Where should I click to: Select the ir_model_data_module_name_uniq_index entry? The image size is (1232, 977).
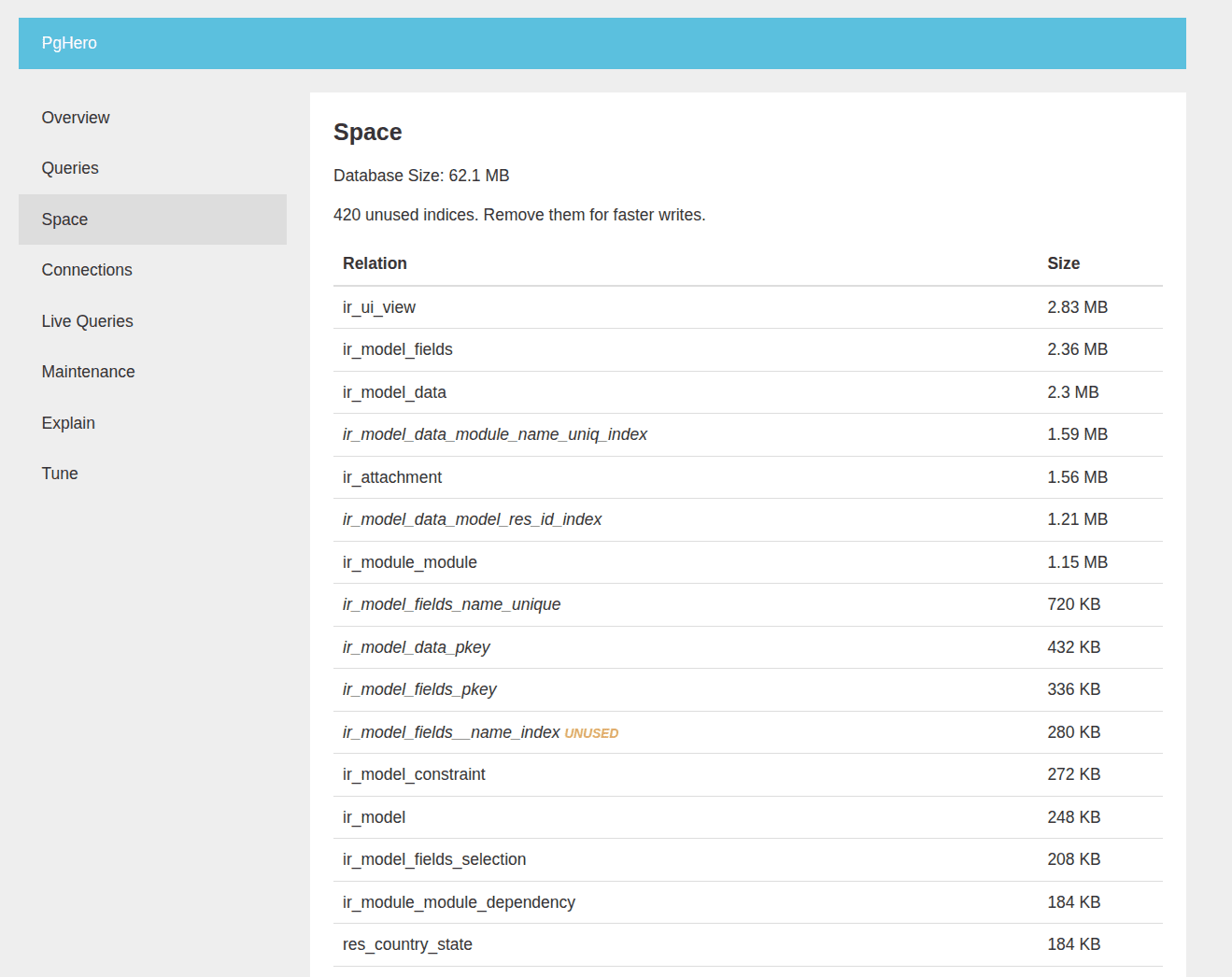(x=494, y=434)
